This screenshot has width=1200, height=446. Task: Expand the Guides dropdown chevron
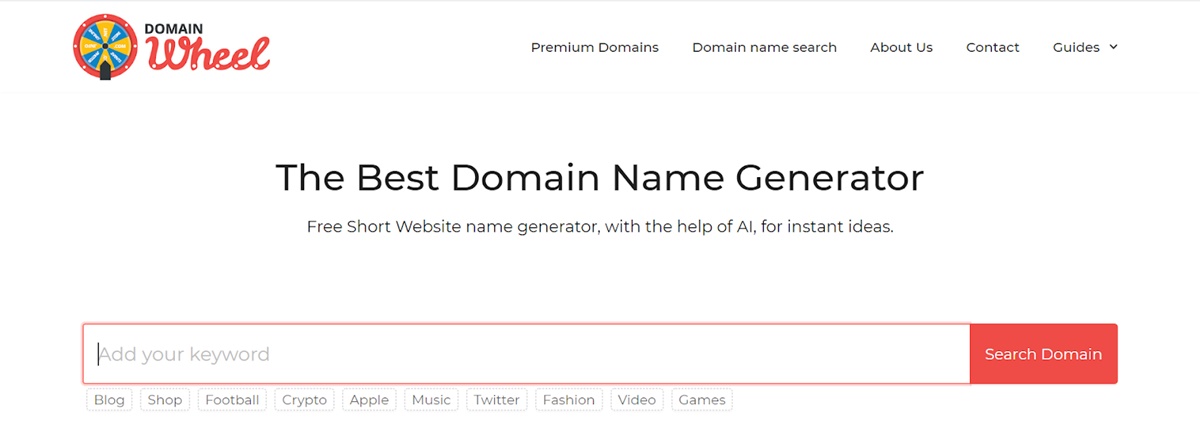pyautogui.click(x=1114, y=47)
